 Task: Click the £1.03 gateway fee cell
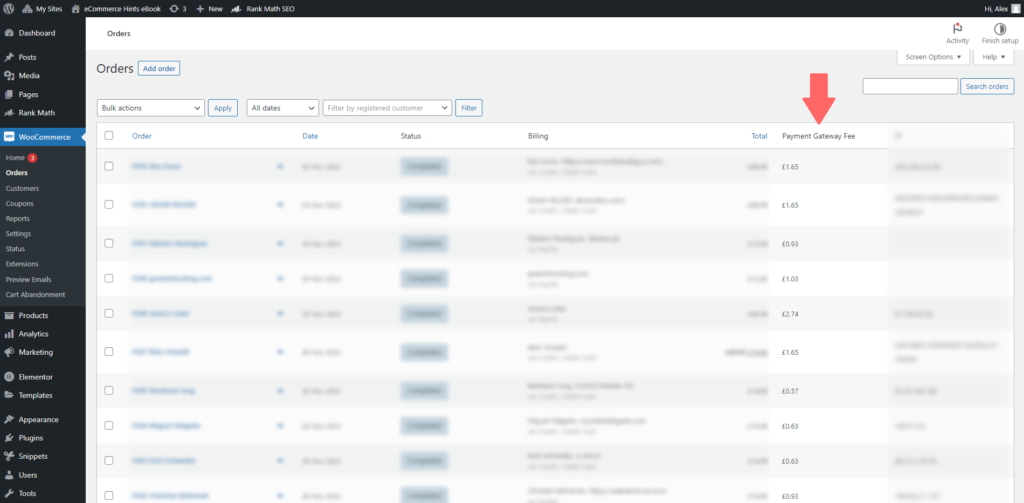(x=790, y=278)
